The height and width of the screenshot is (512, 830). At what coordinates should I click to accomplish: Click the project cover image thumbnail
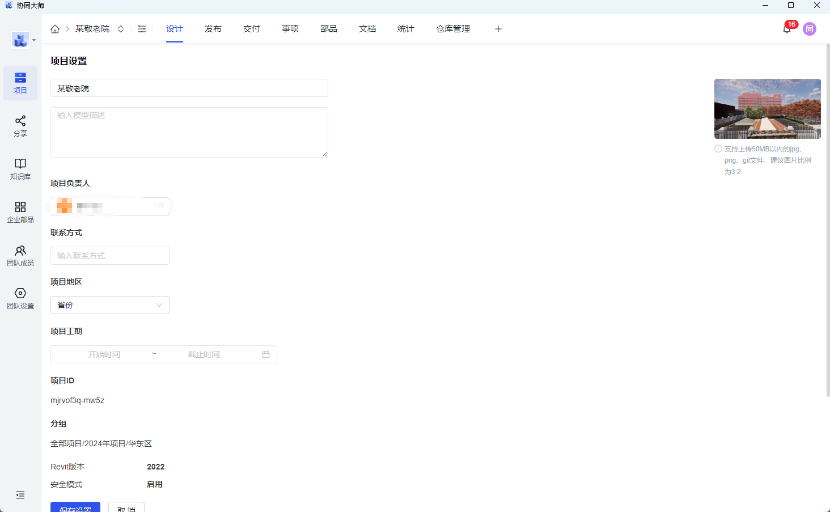click(767, 108)
